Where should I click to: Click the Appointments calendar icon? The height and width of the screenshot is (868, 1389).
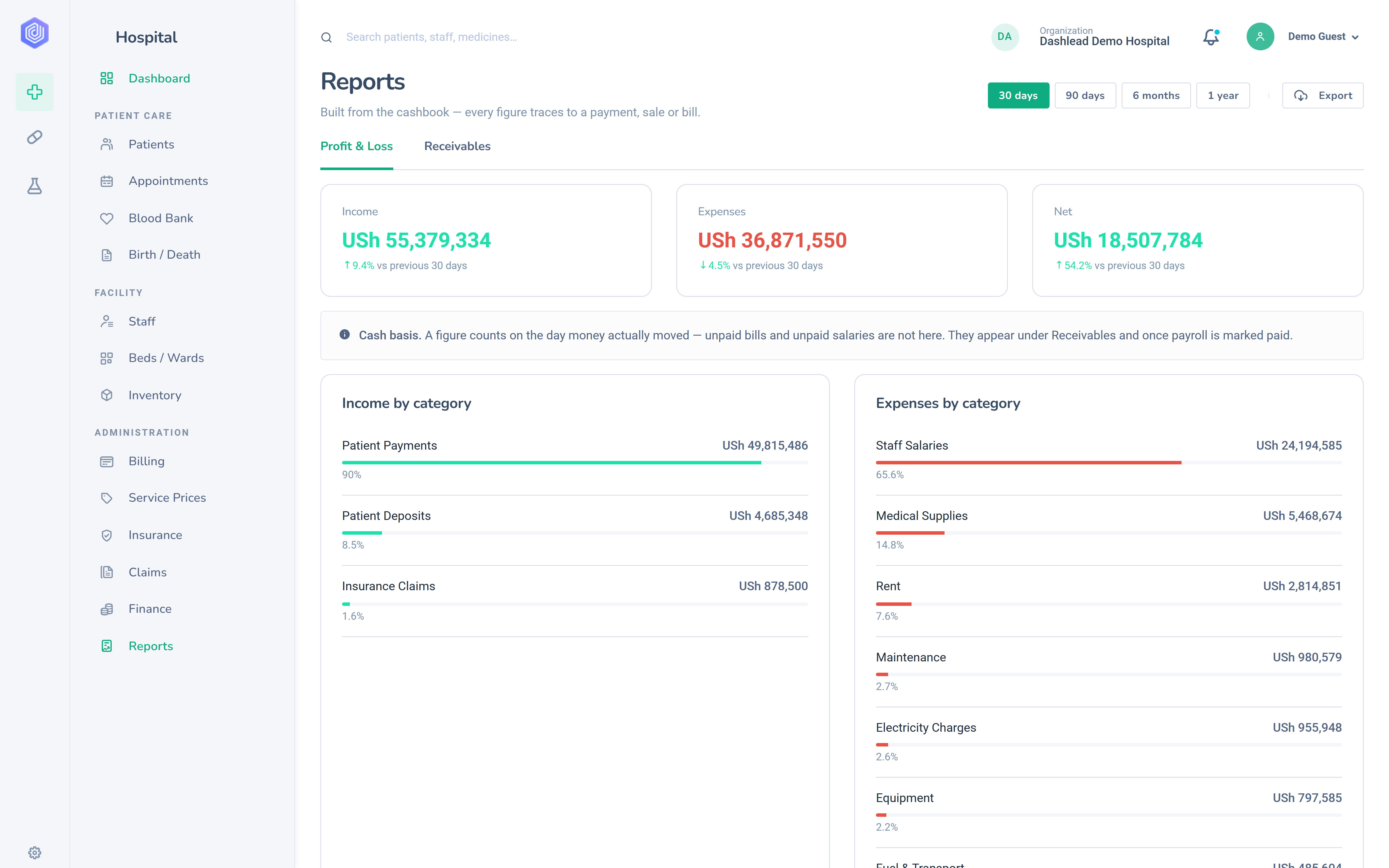coord(107,181)
